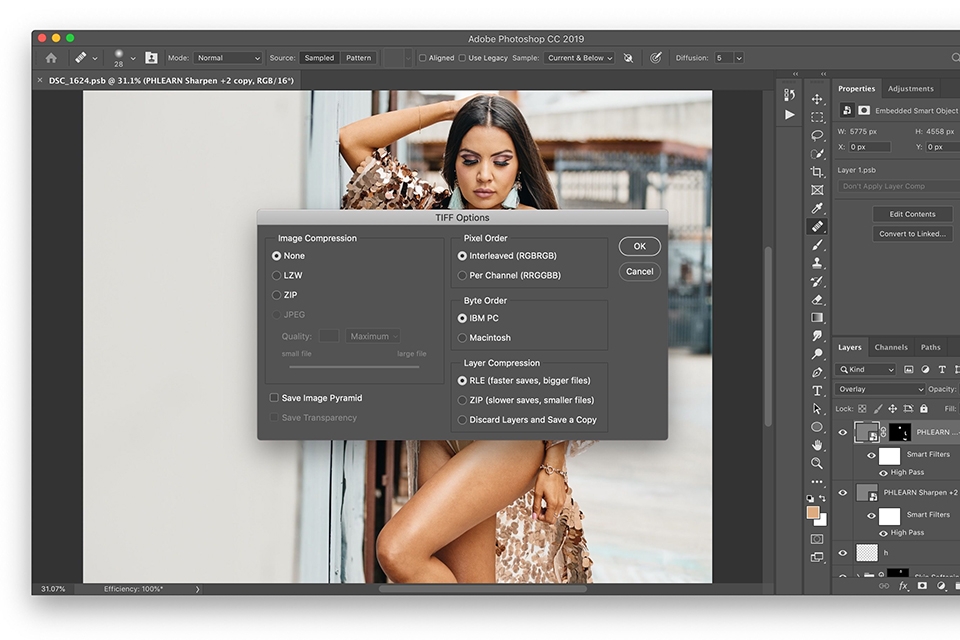Select the Type tool
This screenshot has height=640, width=960.
(817, 390)
